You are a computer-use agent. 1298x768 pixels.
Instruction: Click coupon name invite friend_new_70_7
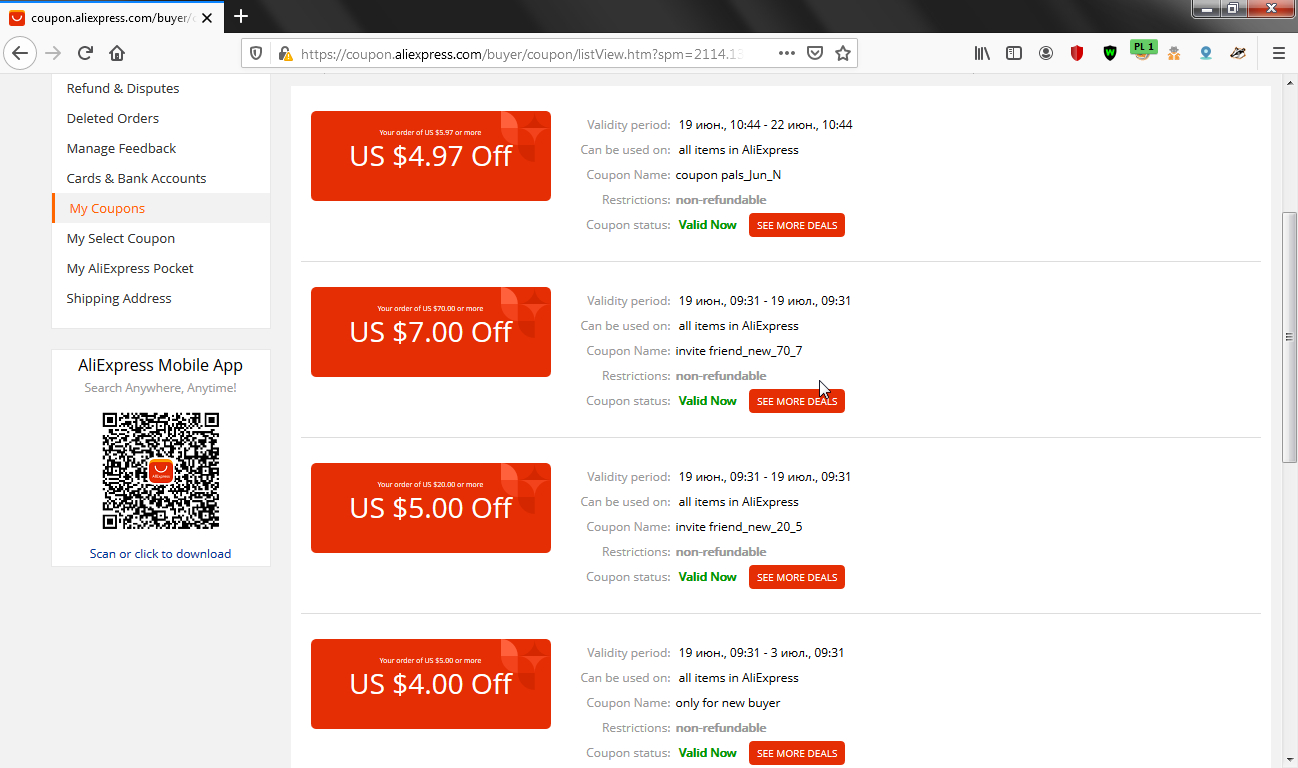tap(739, 351)
